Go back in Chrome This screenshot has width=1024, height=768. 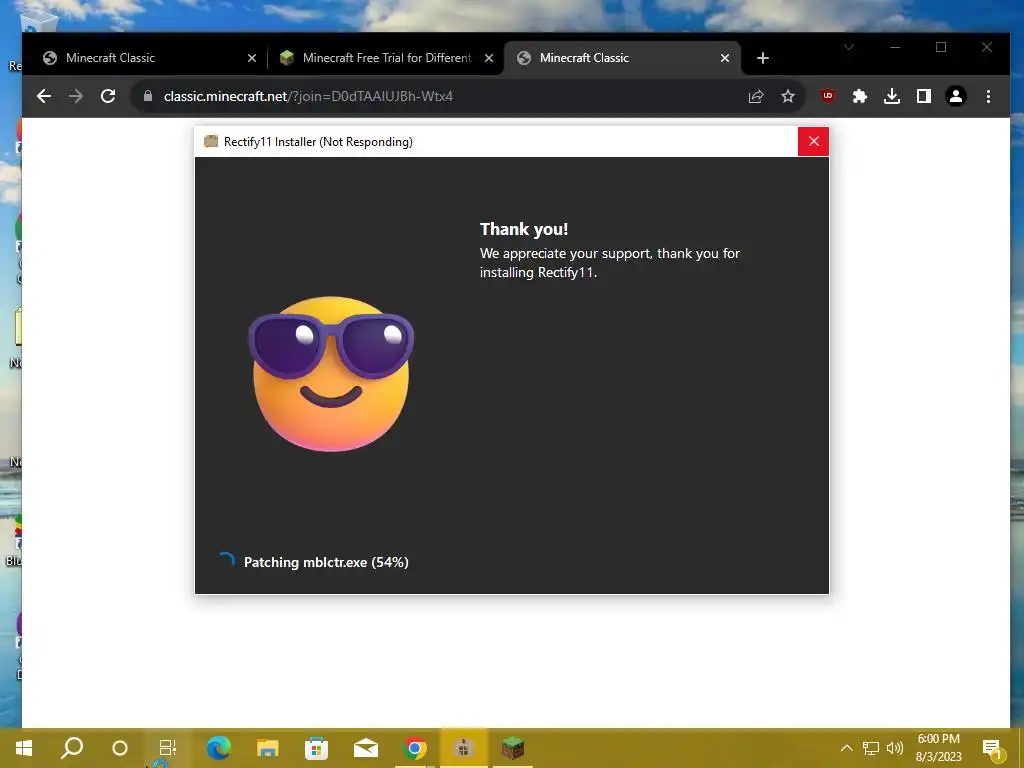(44, 97)
